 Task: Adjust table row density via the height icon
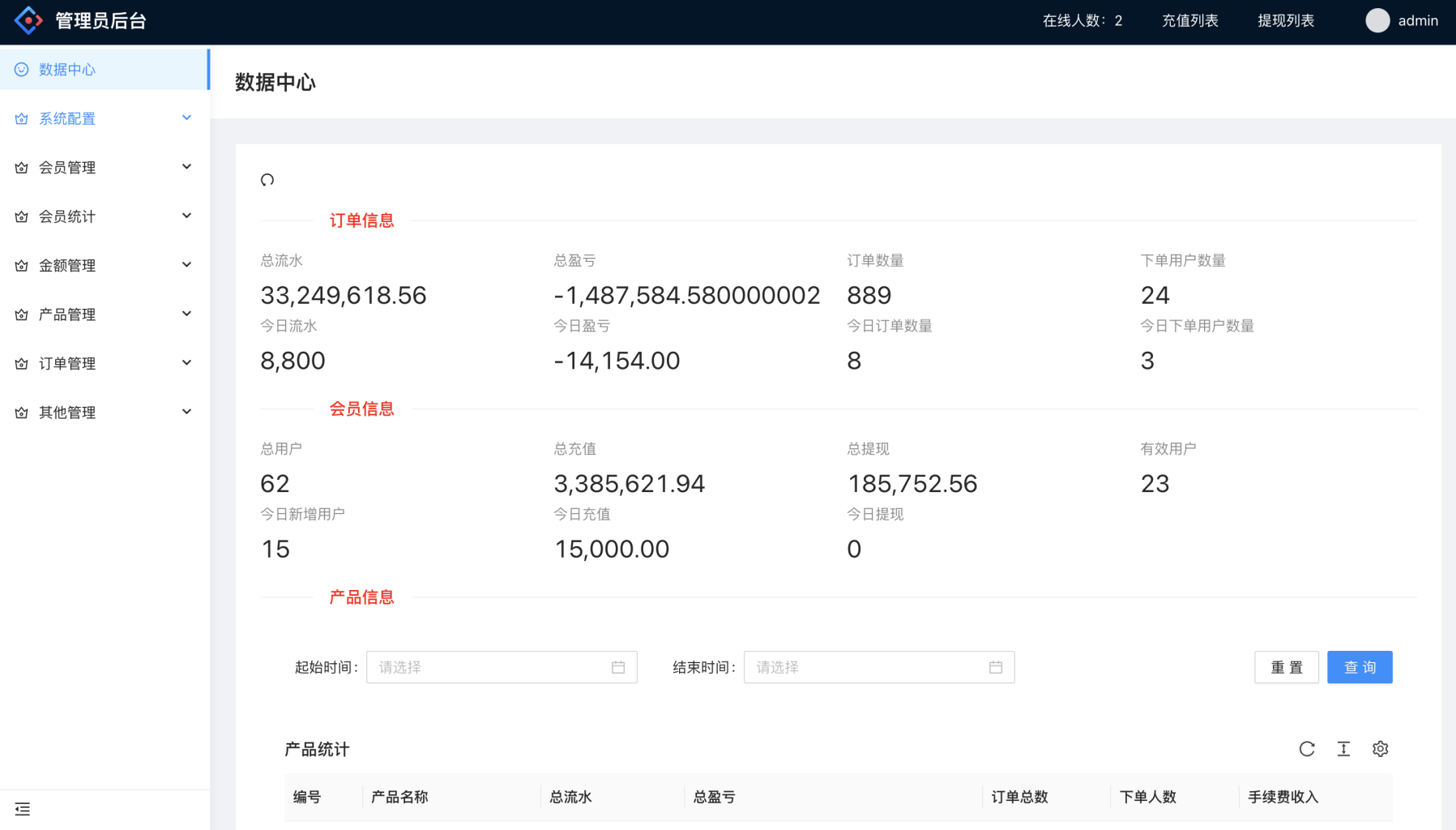1344,749
